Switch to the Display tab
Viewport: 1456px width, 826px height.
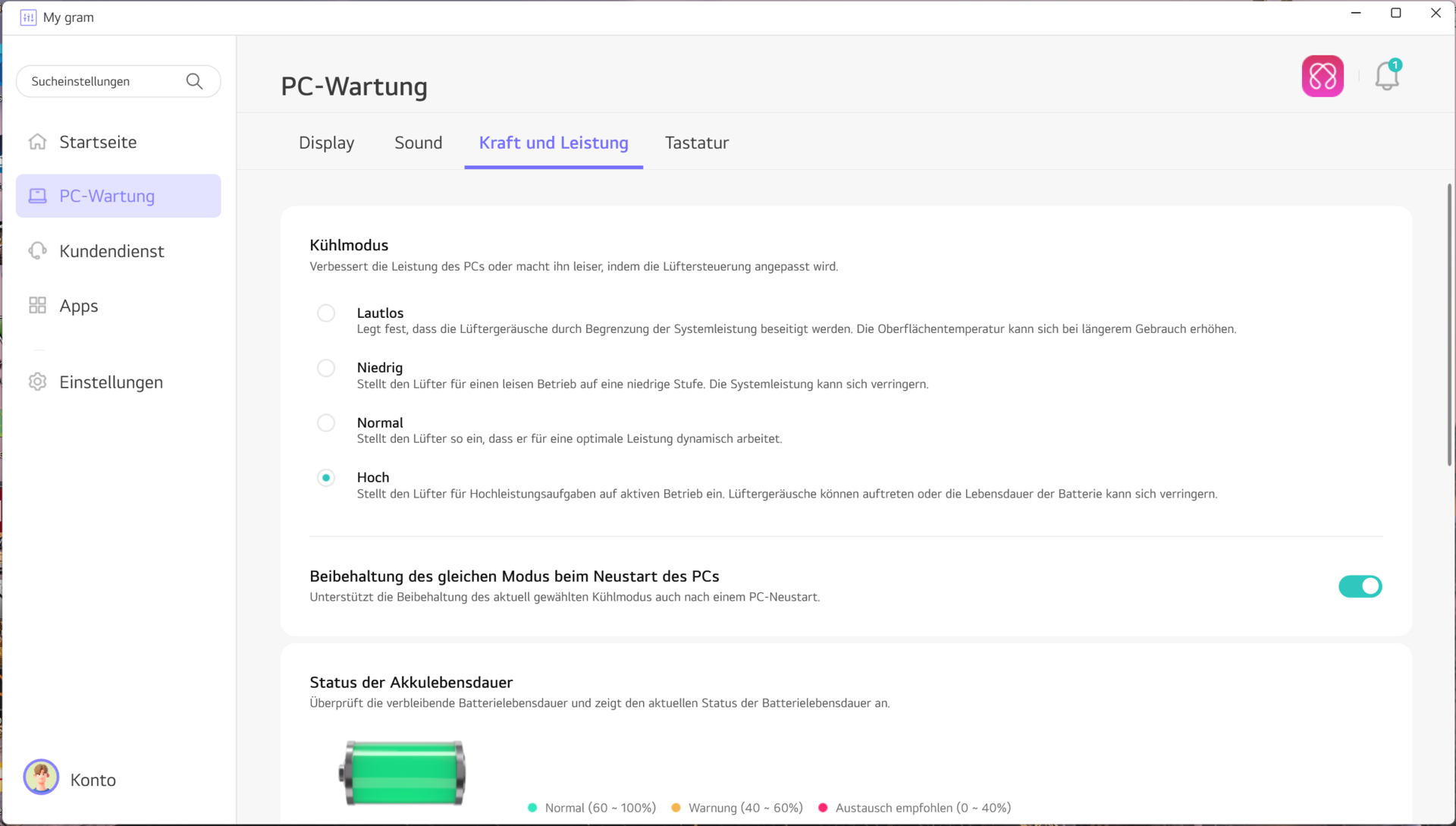coord(326,143)
